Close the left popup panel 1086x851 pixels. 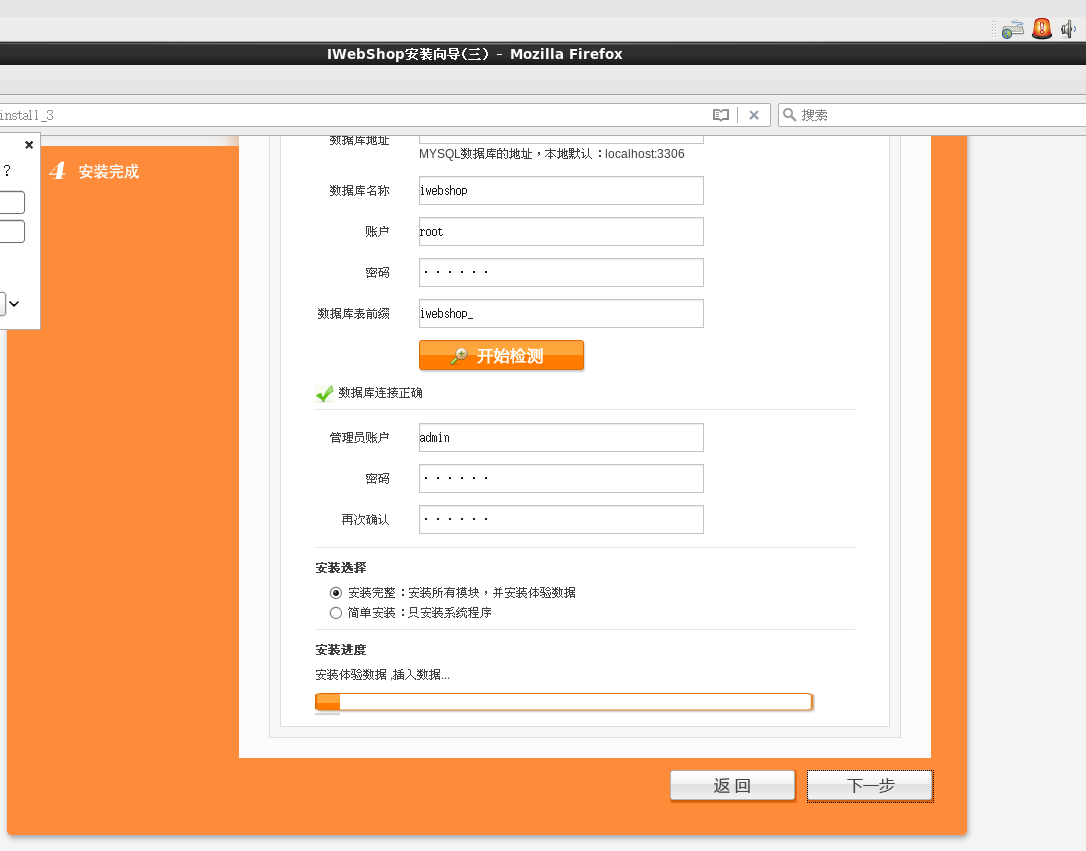click(29, 145)
